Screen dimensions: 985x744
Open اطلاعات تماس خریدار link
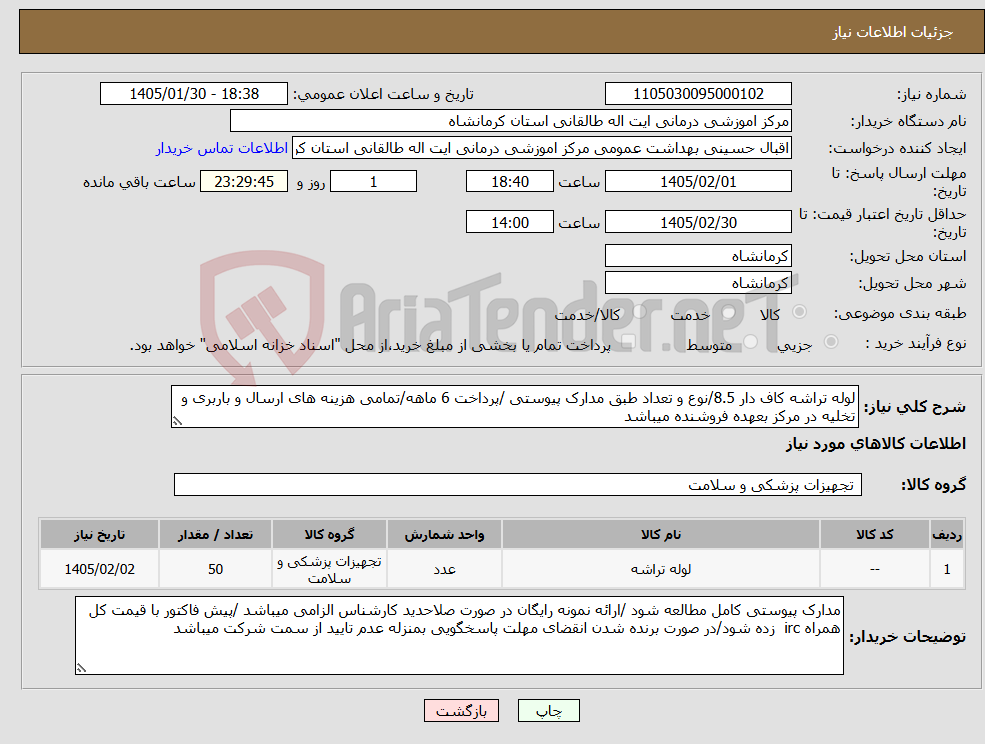pos(222,148)
